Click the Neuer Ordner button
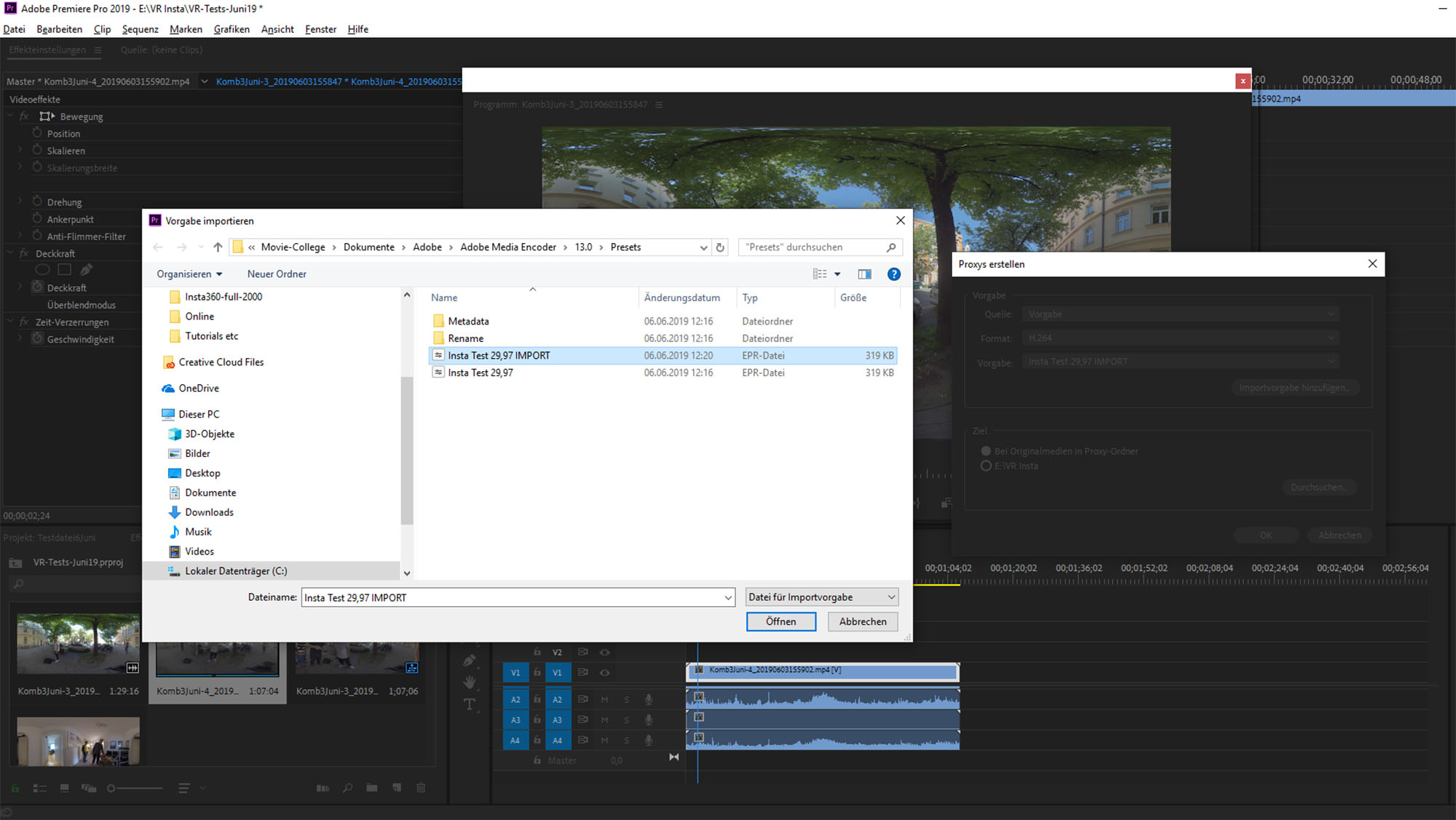1456x820 pixels. pos(277,274)
